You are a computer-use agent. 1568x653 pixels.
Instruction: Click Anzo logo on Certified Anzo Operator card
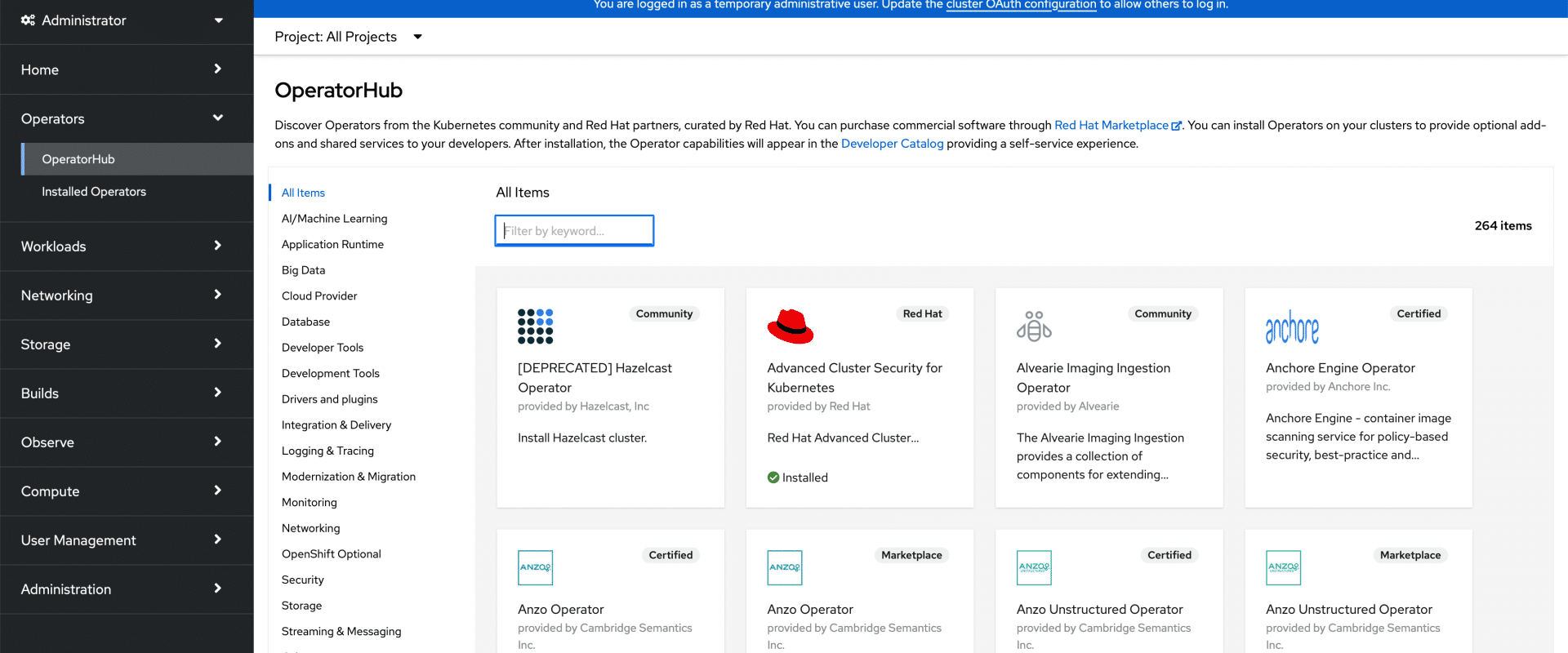[536, 567]
